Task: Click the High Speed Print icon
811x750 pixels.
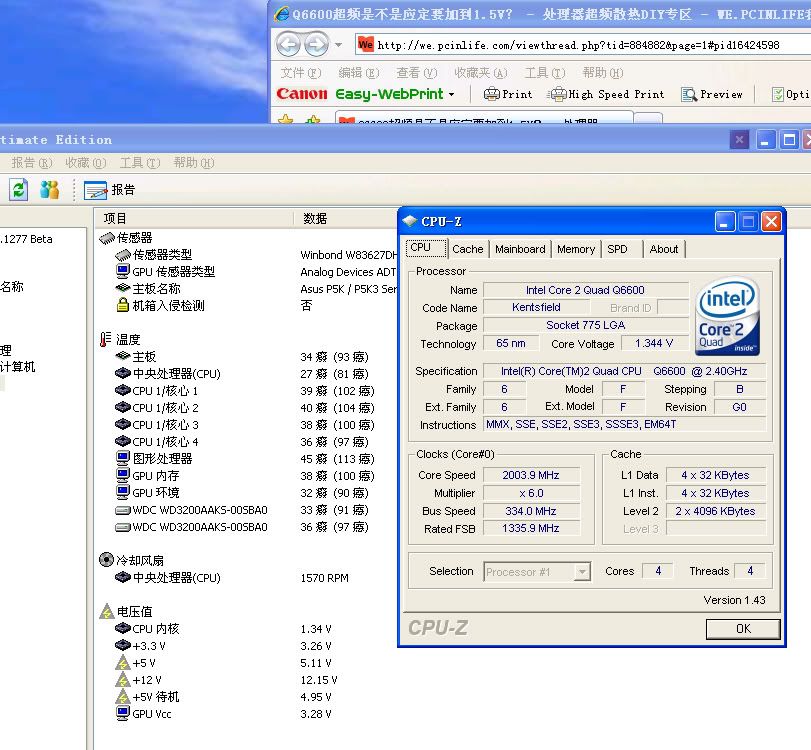Action: point(558,94)
